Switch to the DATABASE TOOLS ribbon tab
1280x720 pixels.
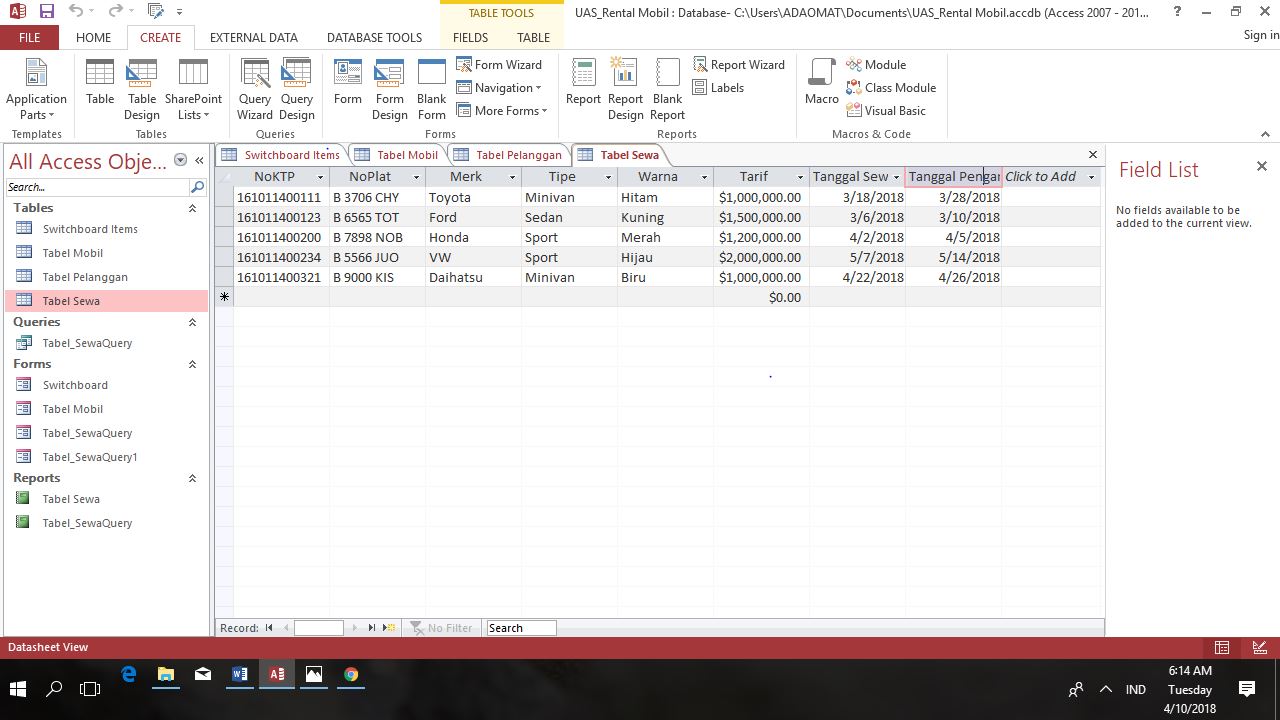pos(374,37)
